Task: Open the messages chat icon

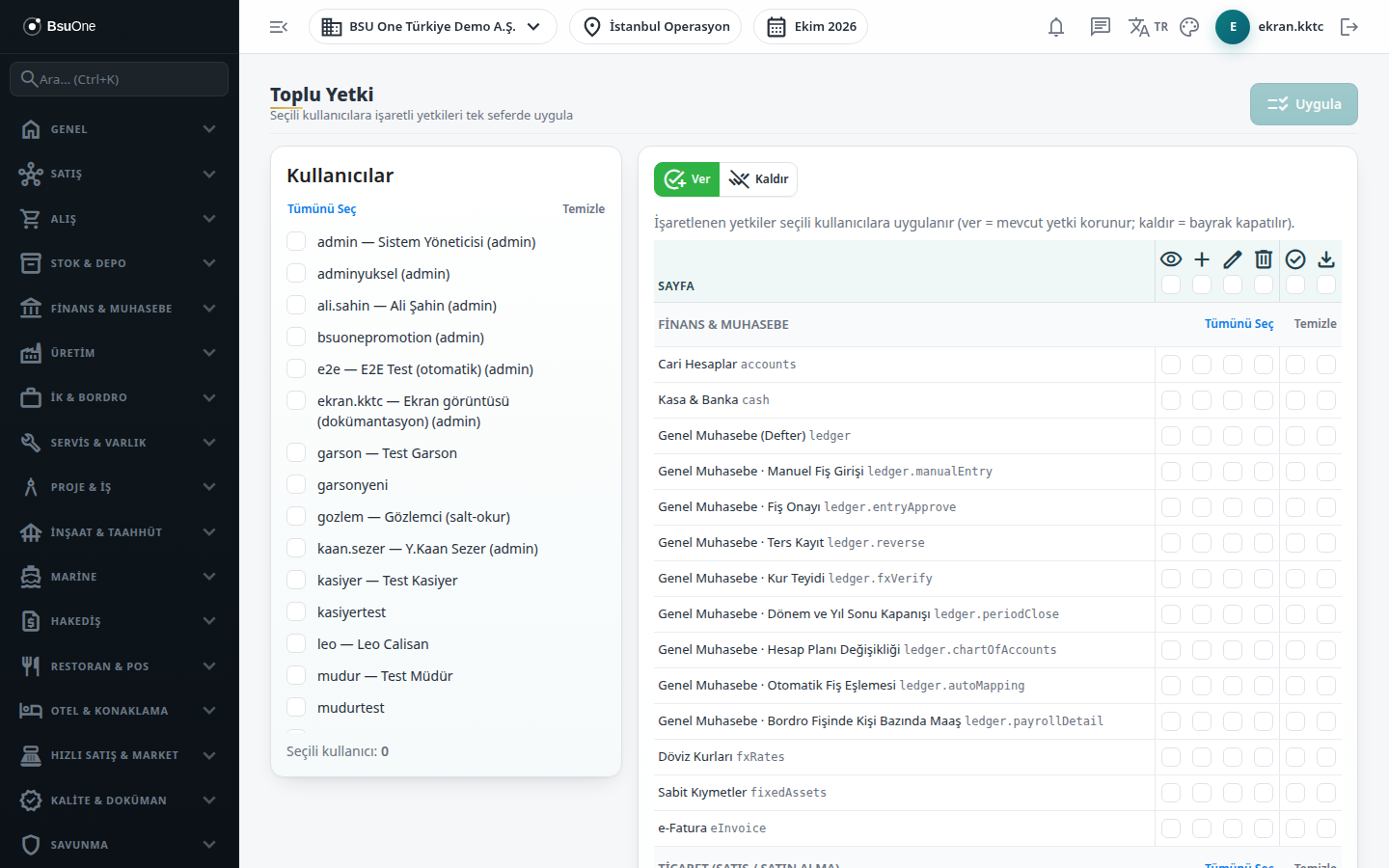Action: coord(1101,27)
